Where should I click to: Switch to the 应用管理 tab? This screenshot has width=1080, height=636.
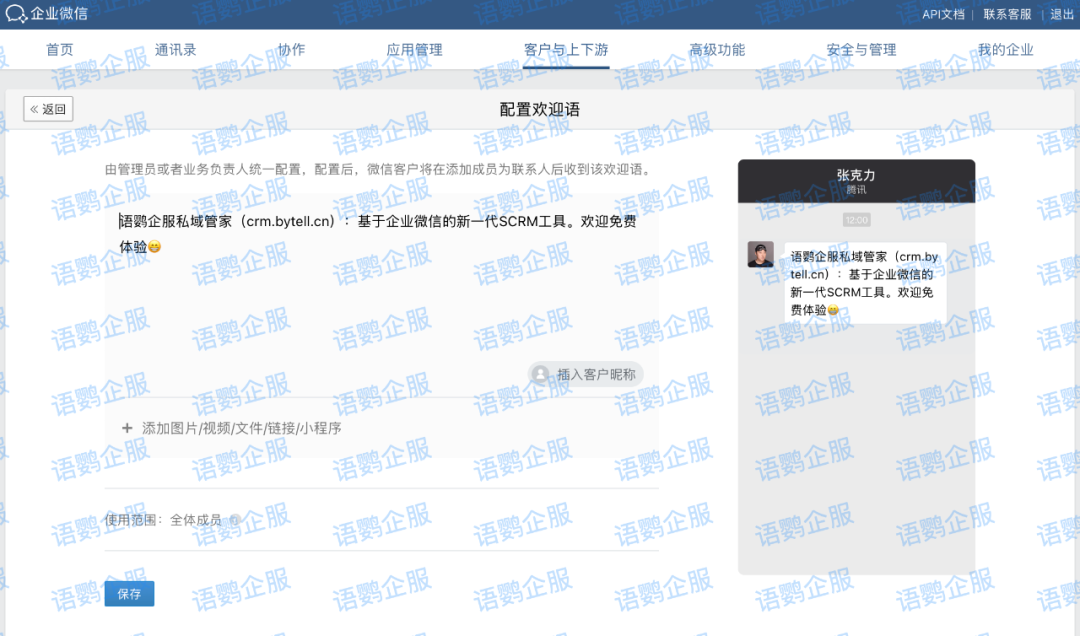(414, 48)
